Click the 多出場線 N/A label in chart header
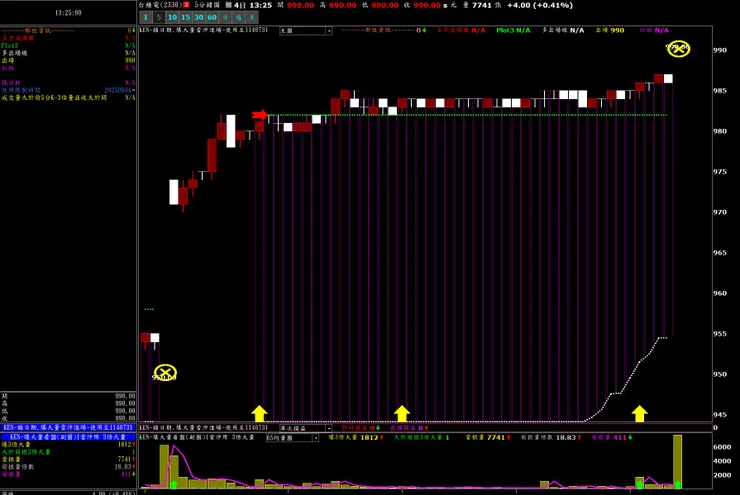 point(563,30)
